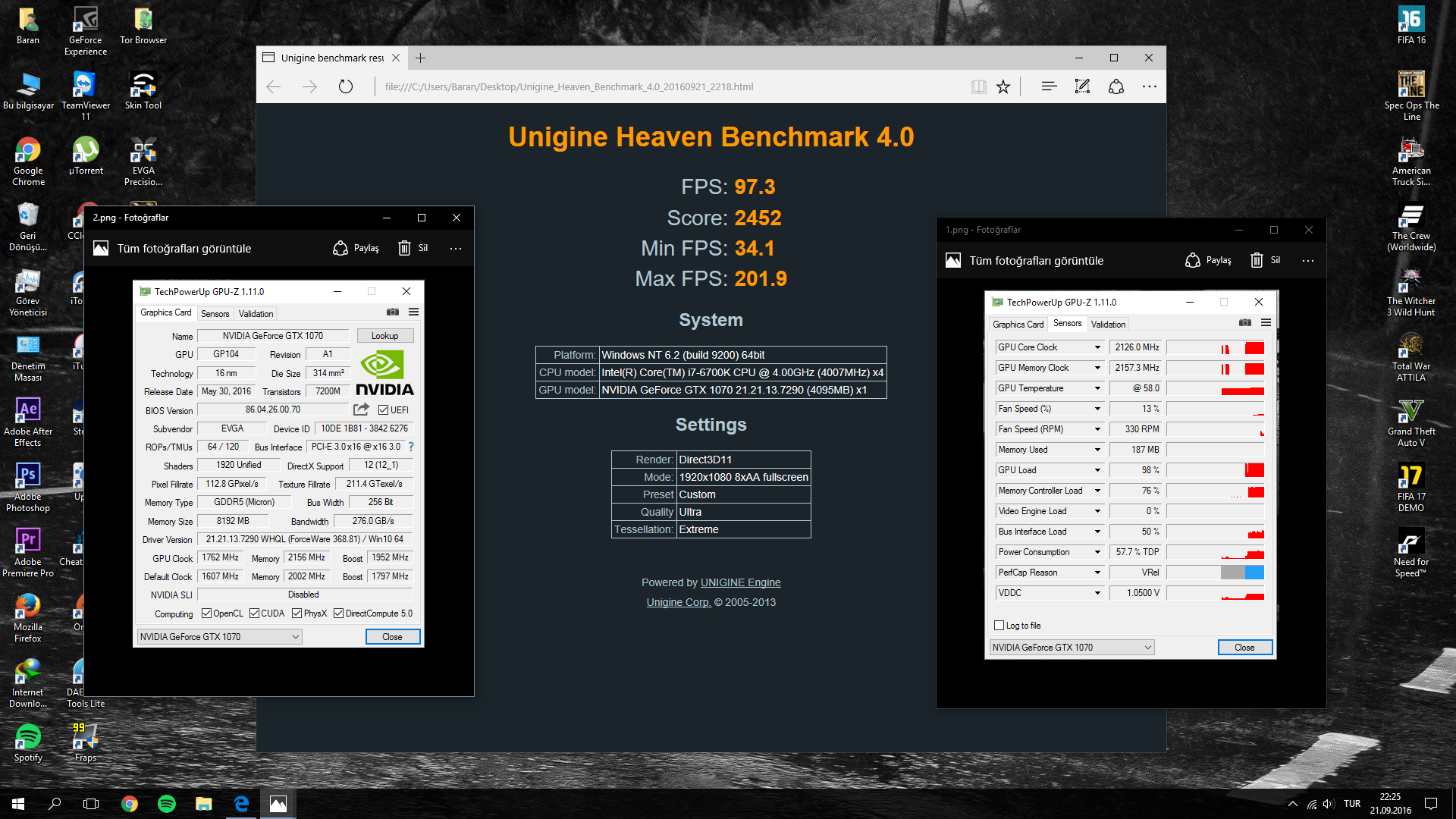
Task: Click Chrome icon in taskbar
Action: pyautogui.click(x=130, y=803)
